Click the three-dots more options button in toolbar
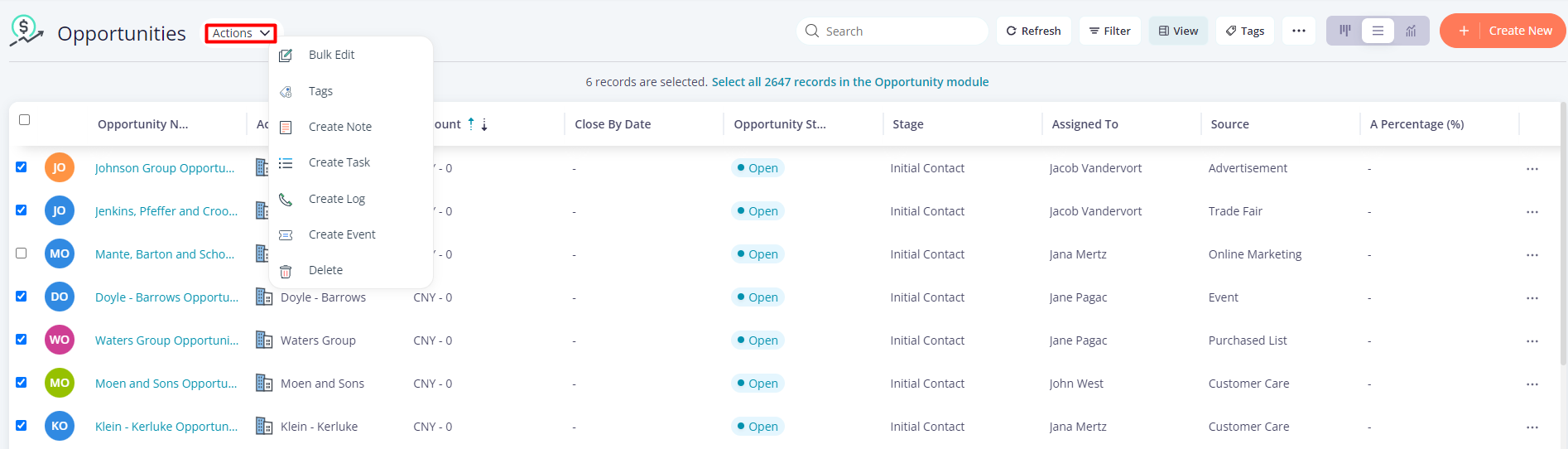This screenshot has width=1568, height=449. [1299, 31]
